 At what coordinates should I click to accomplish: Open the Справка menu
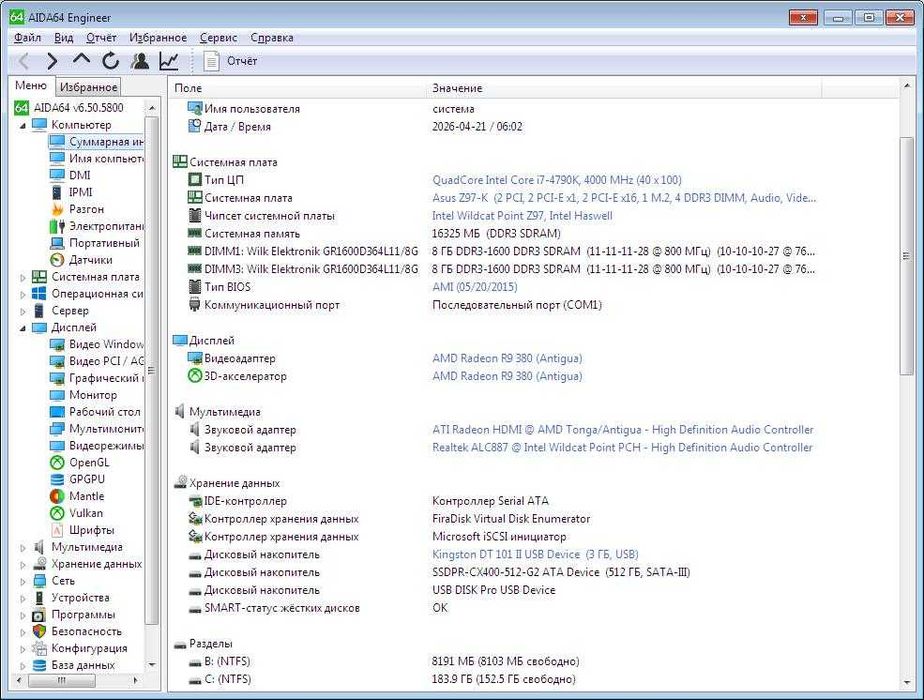[x=272, y=38]
